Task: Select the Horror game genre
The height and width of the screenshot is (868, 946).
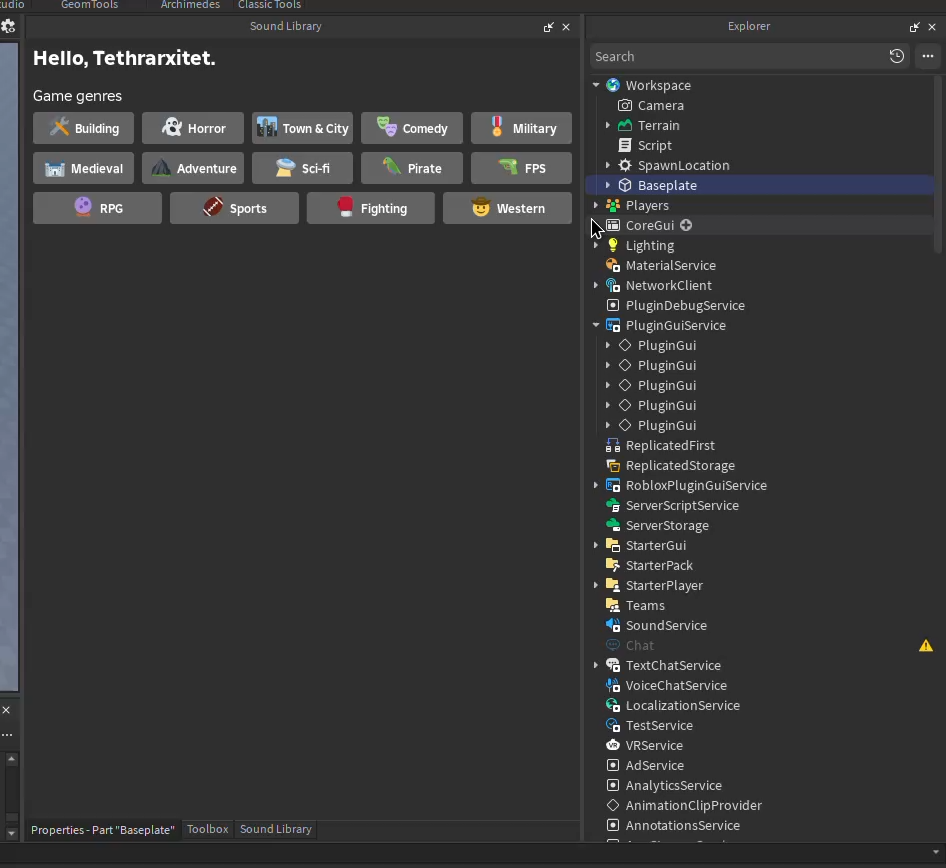Action: tap(192, 127)
